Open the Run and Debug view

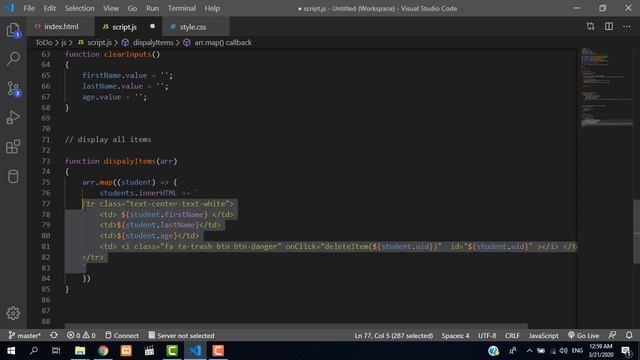pos(13,118)
